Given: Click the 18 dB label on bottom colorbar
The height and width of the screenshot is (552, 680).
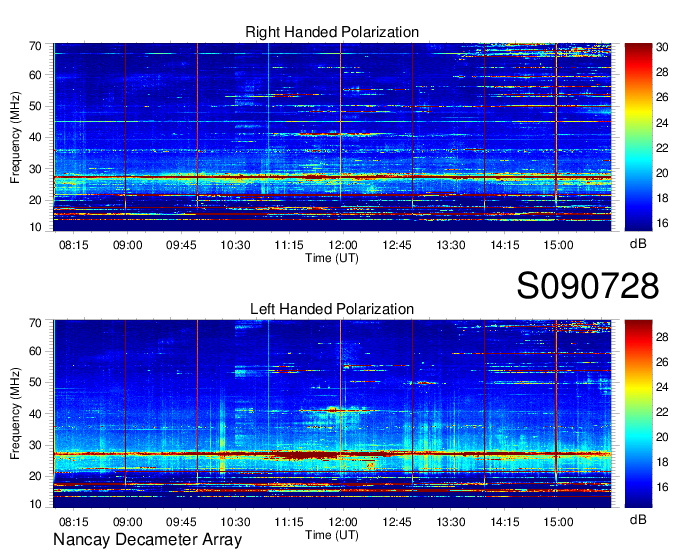Looking at the screenshot, I should tap(662, 462).
